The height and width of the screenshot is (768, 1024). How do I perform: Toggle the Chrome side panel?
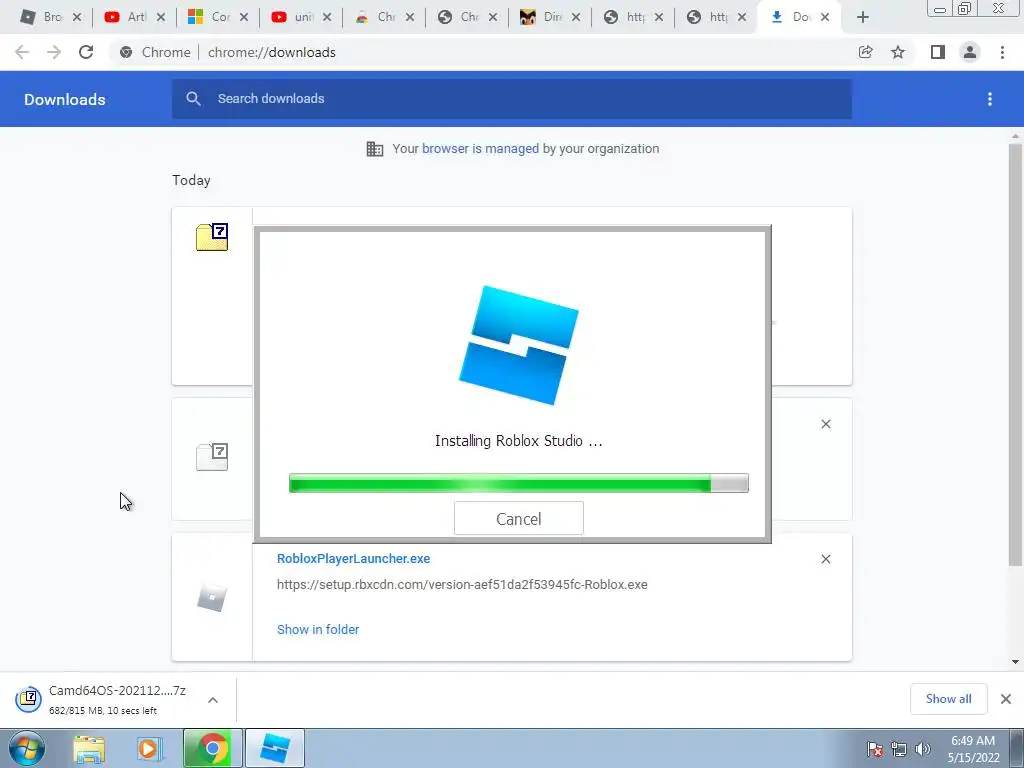(x=938, y=52)
